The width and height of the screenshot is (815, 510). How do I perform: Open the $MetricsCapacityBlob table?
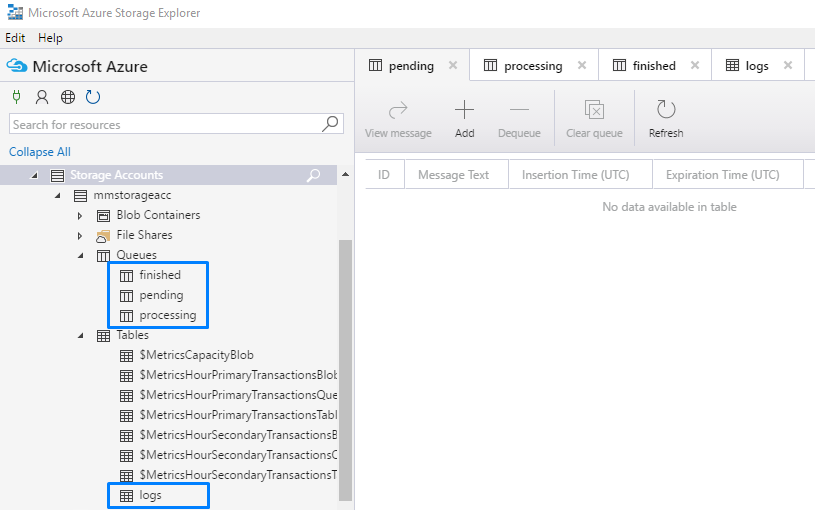pyautogui.click(x=196, y=355)
